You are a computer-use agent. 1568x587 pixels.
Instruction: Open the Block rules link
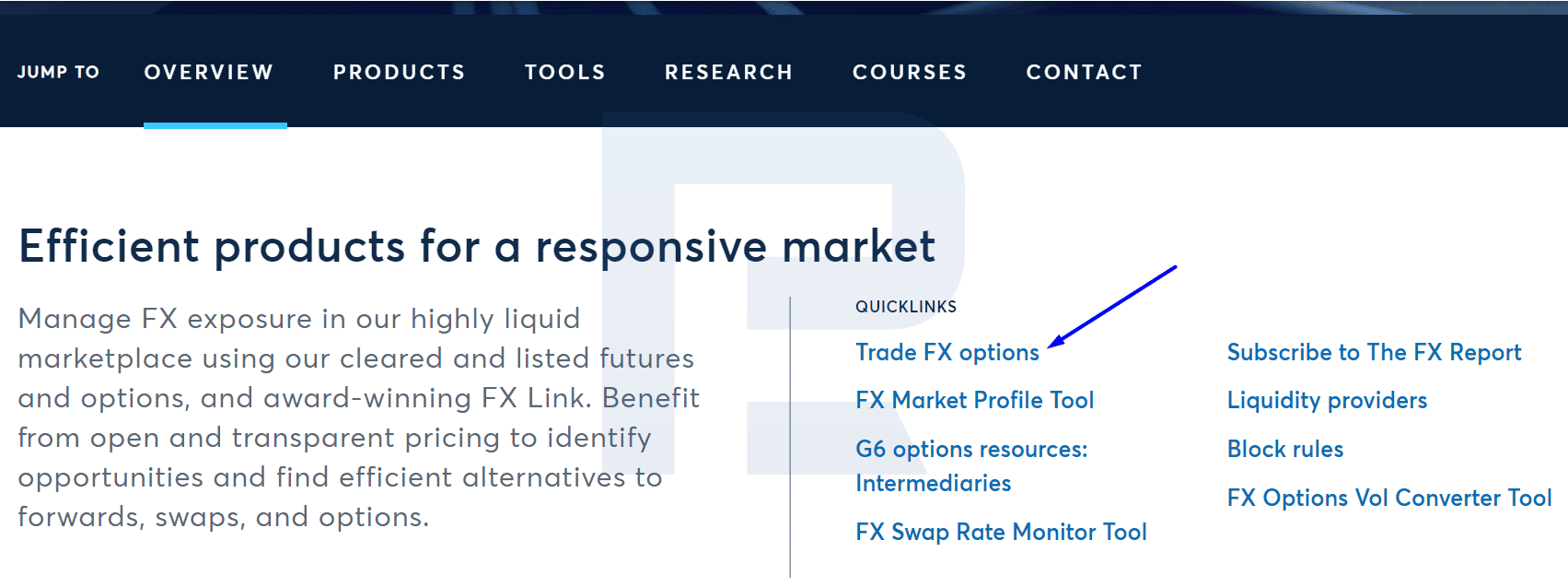click(1285, 449)
